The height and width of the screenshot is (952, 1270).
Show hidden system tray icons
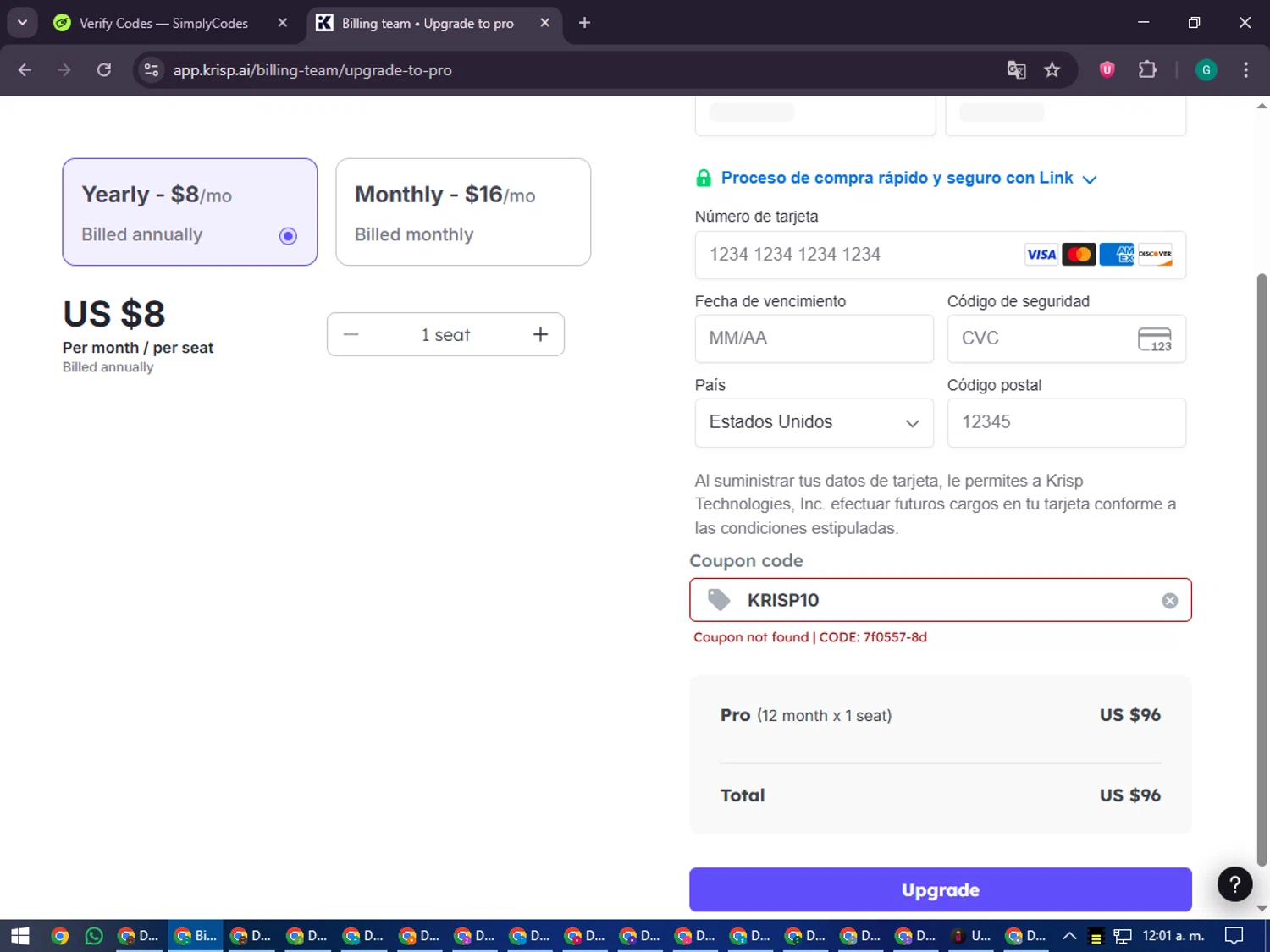point(1069,936)
